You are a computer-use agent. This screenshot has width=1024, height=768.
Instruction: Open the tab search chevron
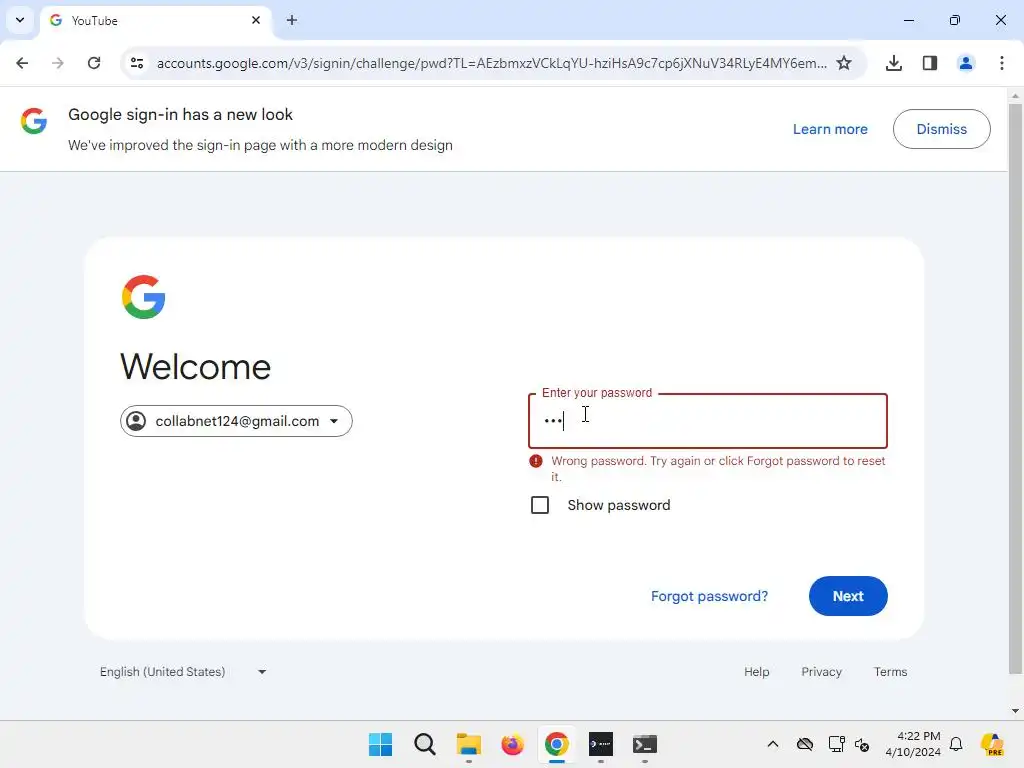coord(20,20)
